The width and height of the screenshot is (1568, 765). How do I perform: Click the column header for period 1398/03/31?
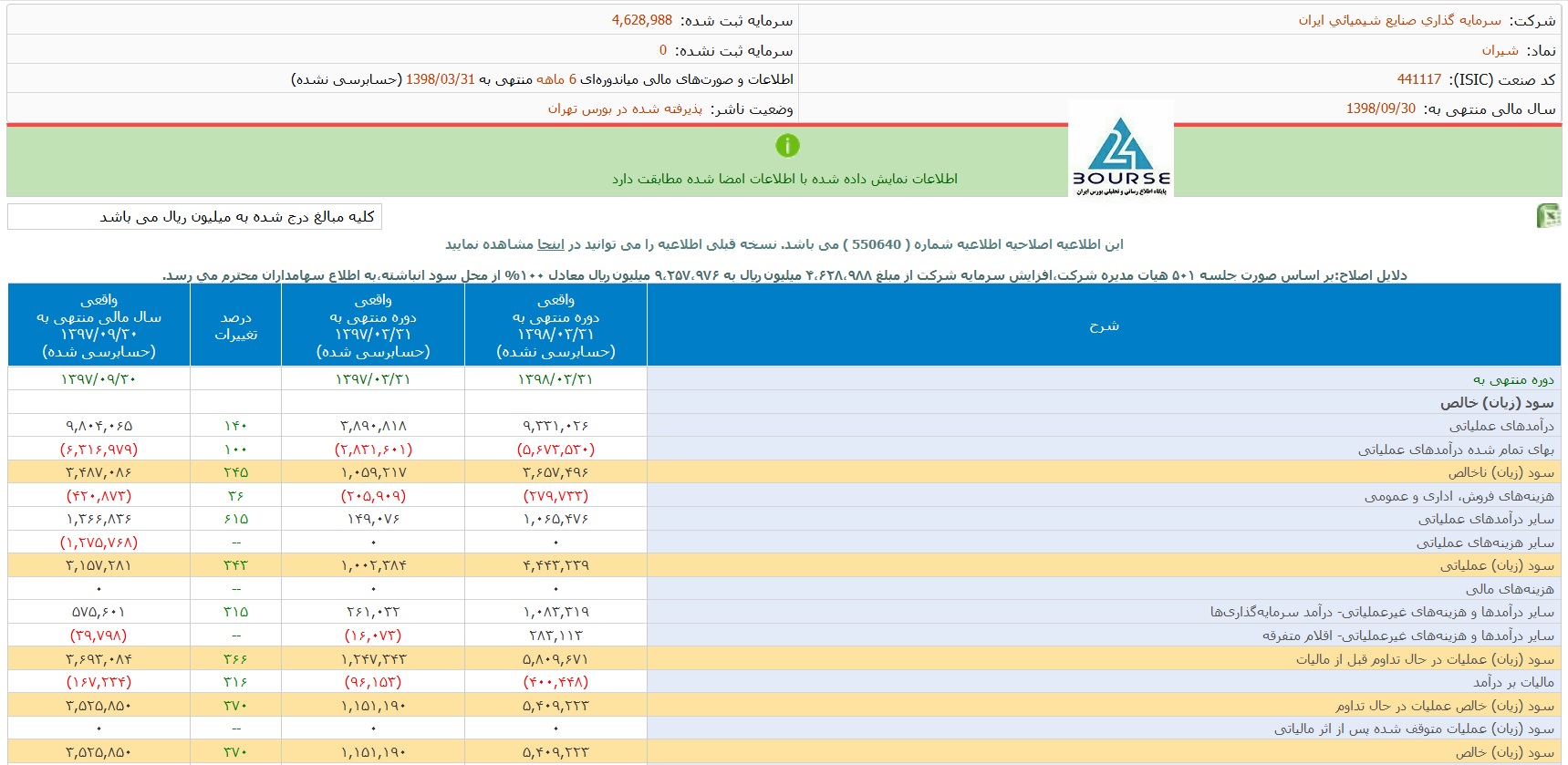[x=556, y=326]
